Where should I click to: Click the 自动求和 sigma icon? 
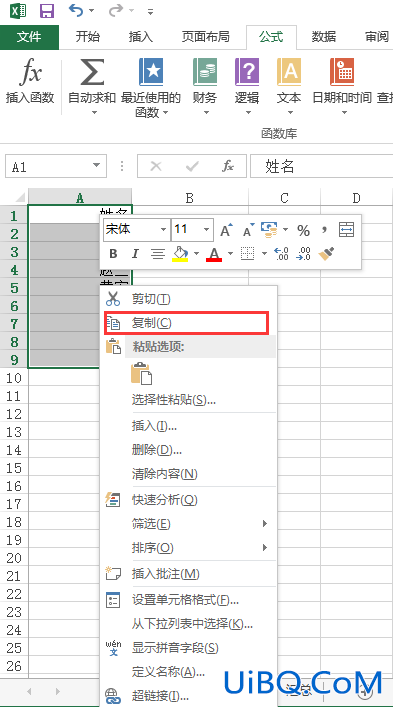click(x=92, y=72)
